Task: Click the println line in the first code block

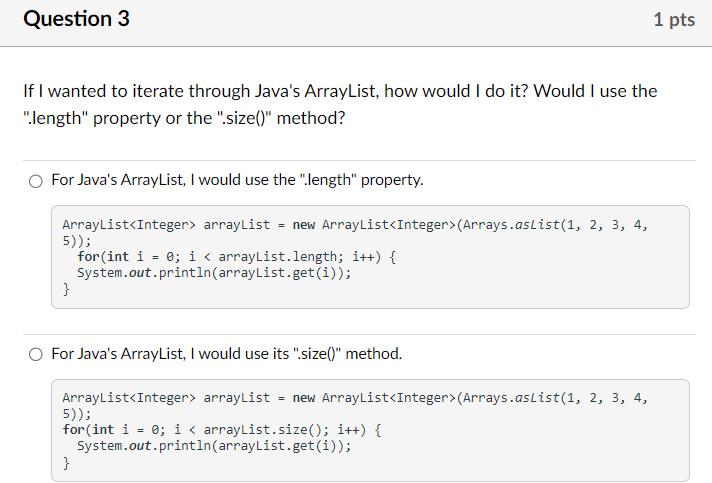Action: point(214,273)
